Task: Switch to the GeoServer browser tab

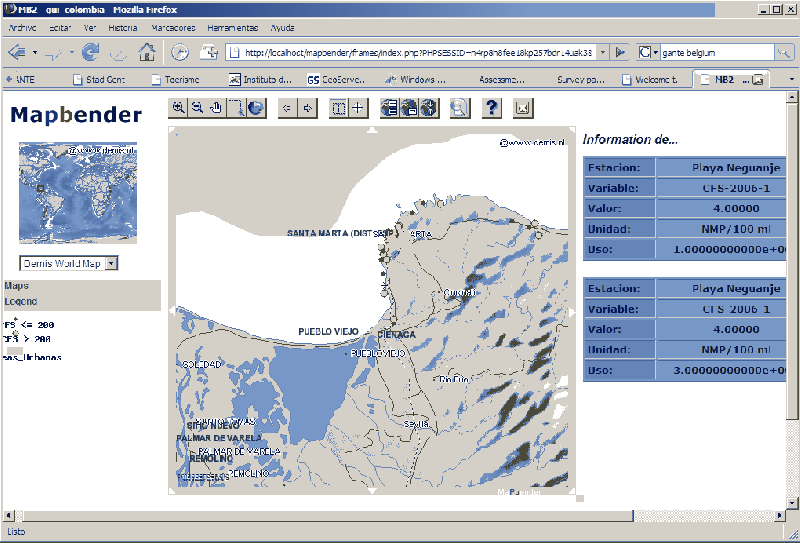Action: [335, 79]
